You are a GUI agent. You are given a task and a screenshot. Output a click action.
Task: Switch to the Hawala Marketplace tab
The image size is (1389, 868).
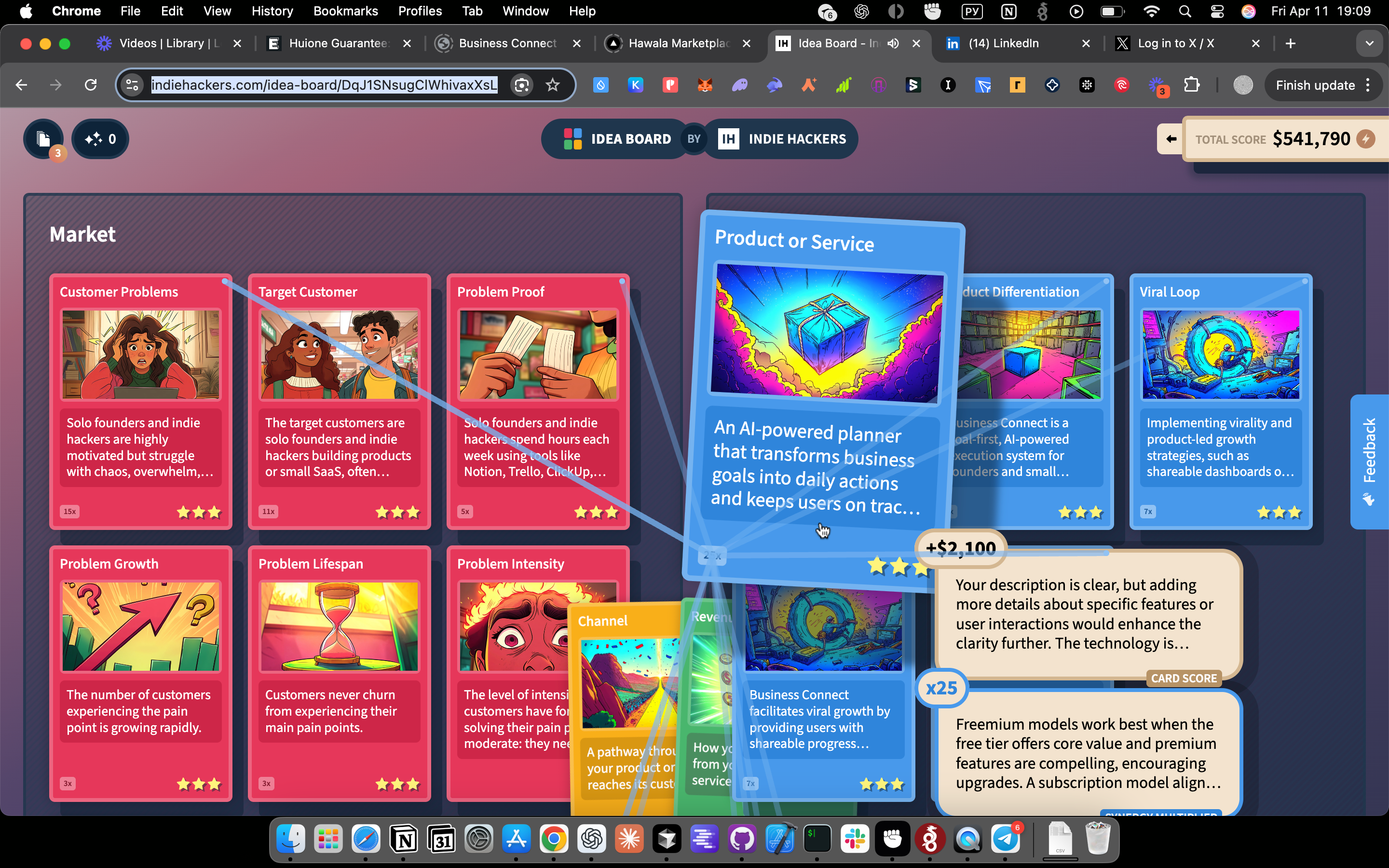[677, 43]
